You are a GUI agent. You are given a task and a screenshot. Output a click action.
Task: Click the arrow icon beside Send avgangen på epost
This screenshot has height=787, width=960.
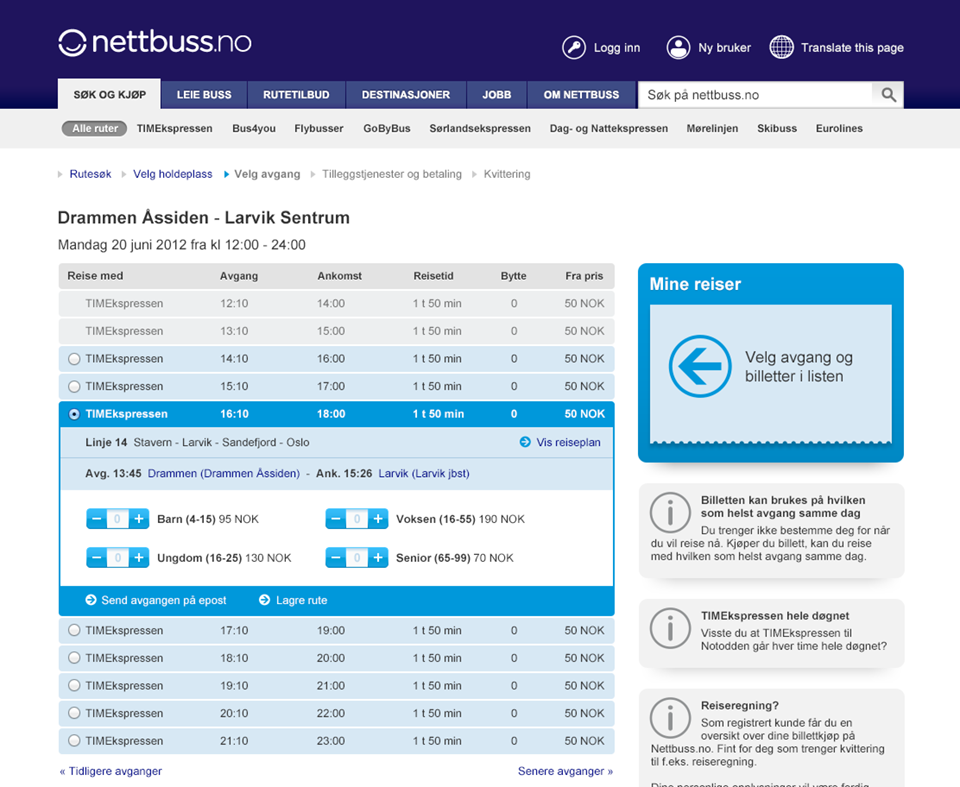(91, 600)
